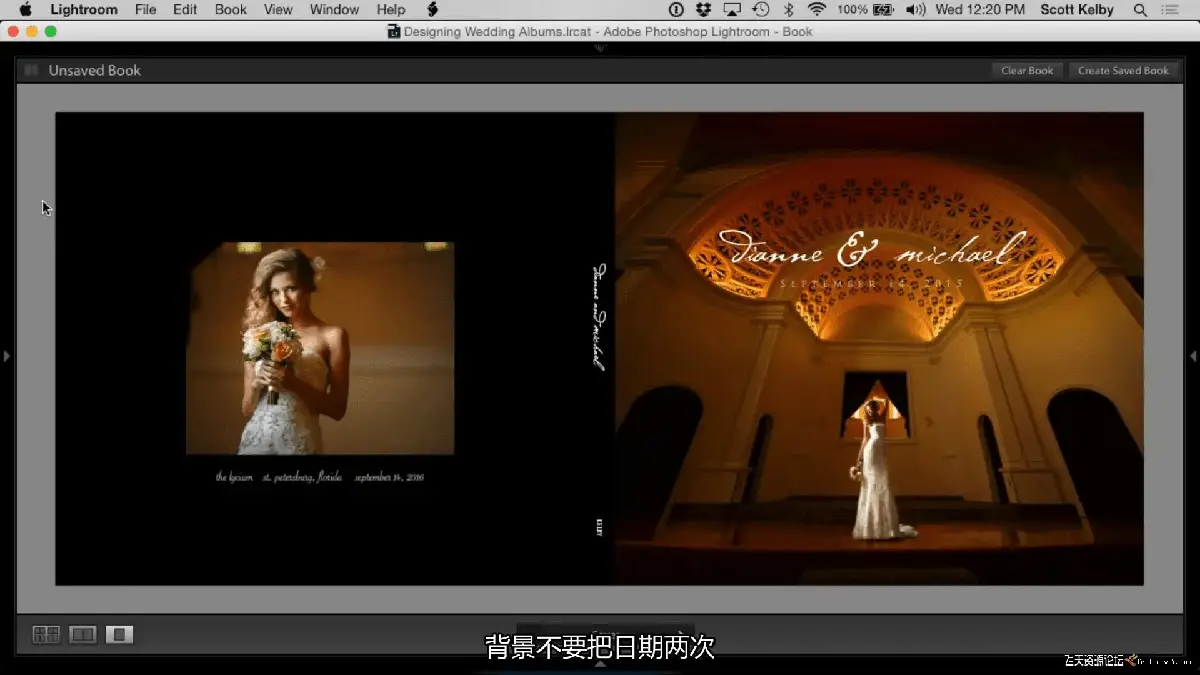Open the Help menu

pos(391,10)
